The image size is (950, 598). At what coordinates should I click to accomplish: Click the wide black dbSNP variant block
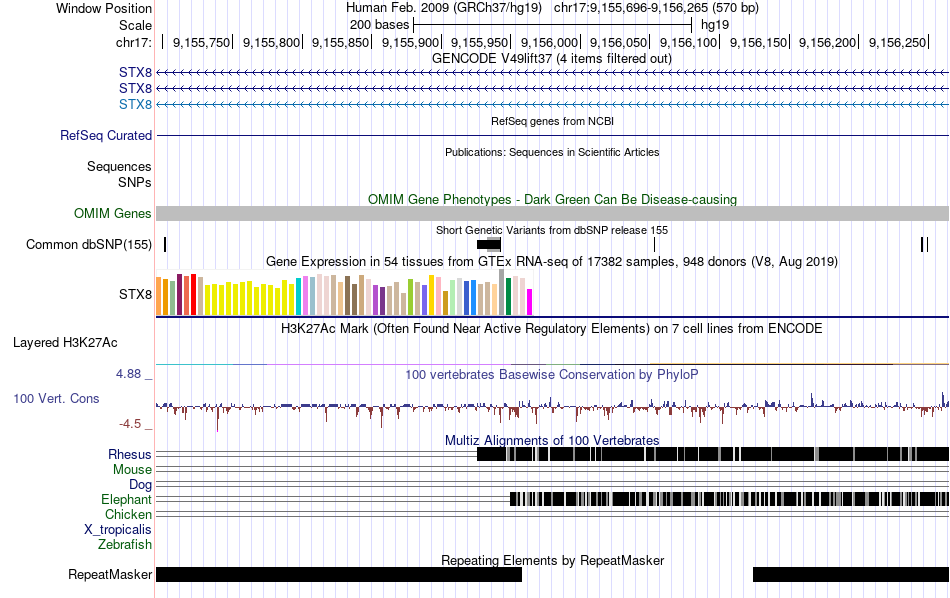click(488, 245)
